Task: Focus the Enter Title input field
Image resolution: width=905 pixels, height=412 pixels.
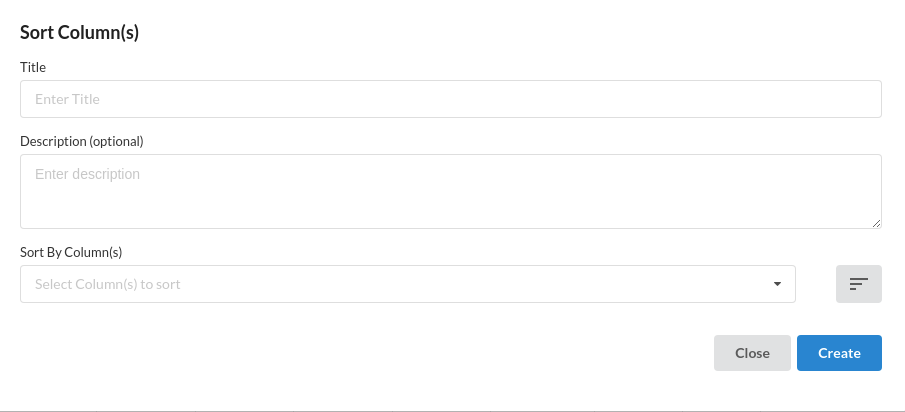Action: point(451,99)
